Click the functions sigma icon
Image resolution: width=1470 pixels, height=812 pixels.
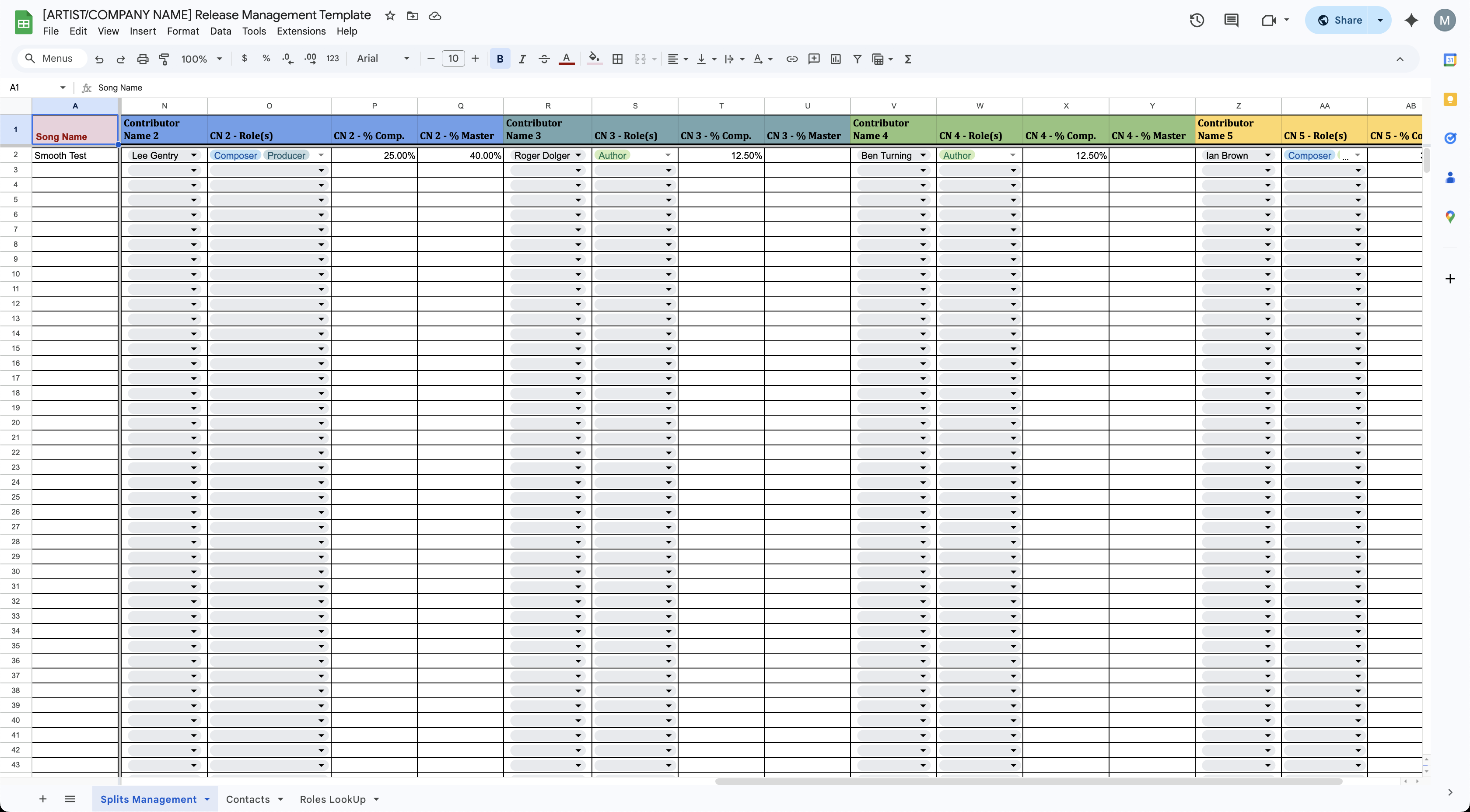point(908,59)
